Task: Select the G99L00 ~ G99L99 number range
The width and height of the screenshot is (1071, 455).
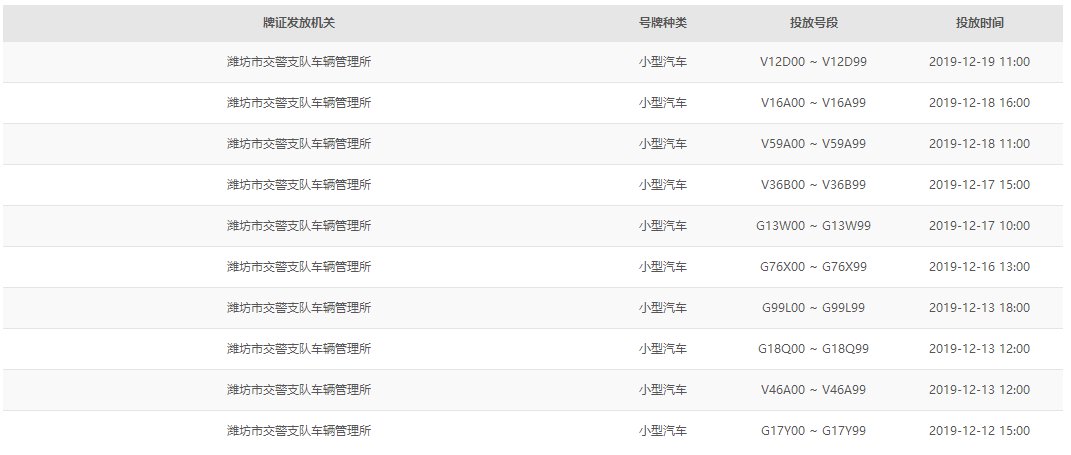Action: (813, 308)
